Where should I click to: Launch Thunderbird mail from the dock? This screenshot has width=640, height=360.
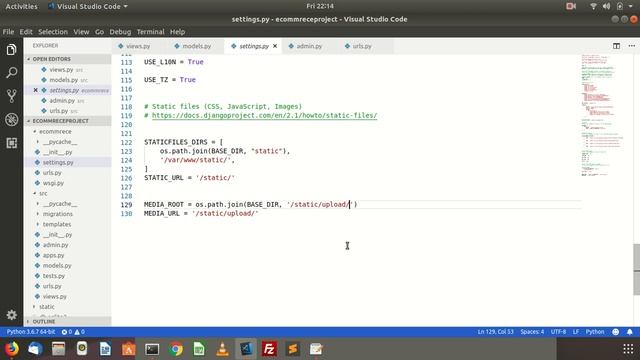(35, 349)
